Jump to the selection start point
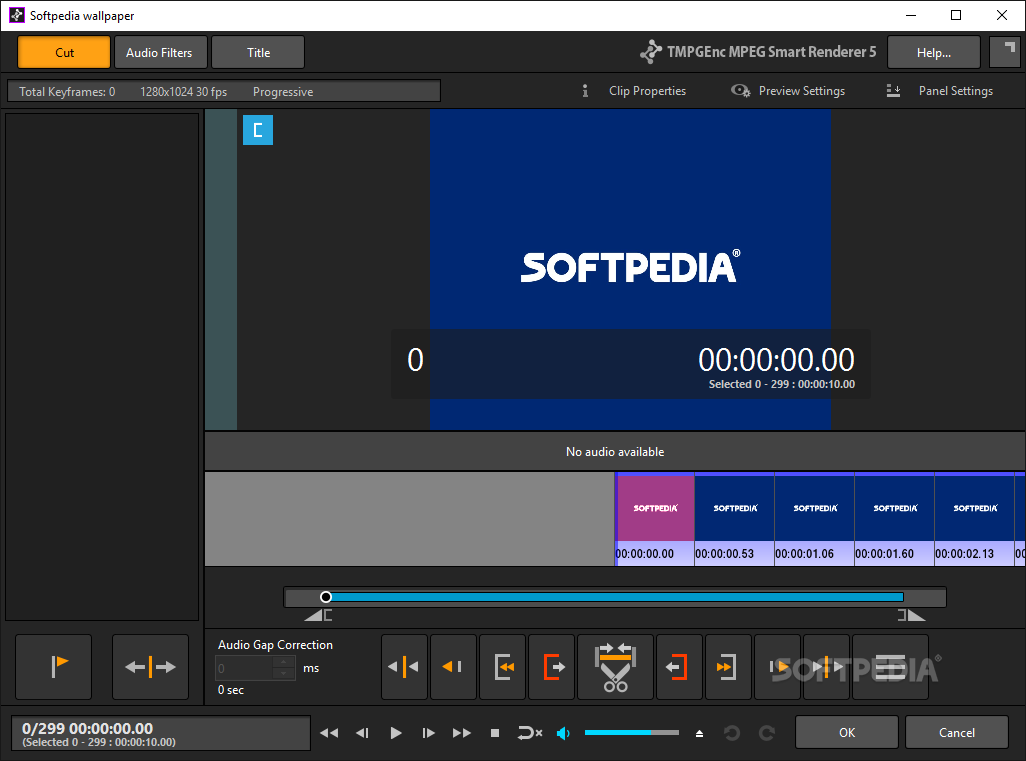This screenshot has width=1026, height=761. (502, 667)
